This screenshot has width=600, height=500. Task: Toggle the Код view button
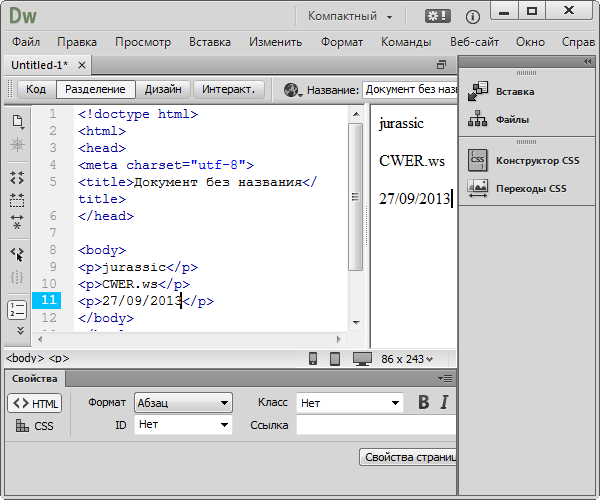coord(36,89)
